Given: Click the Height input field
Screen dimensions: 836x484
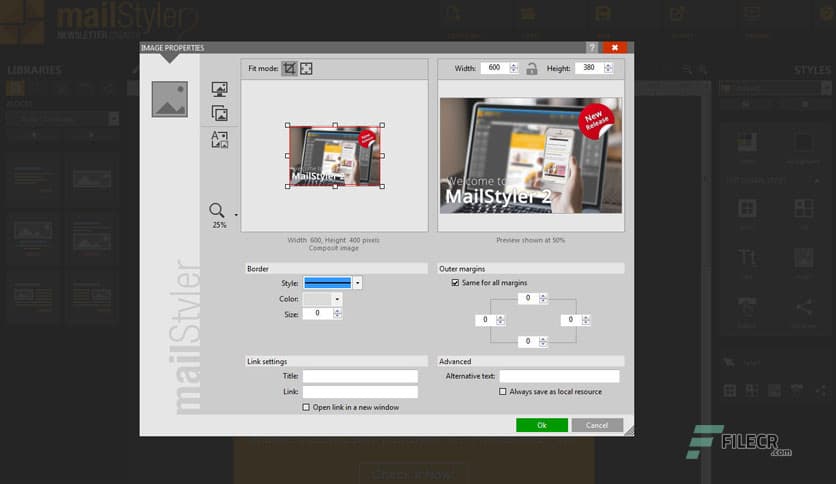Looking at the screenshot, I should [x=589, y=68].
